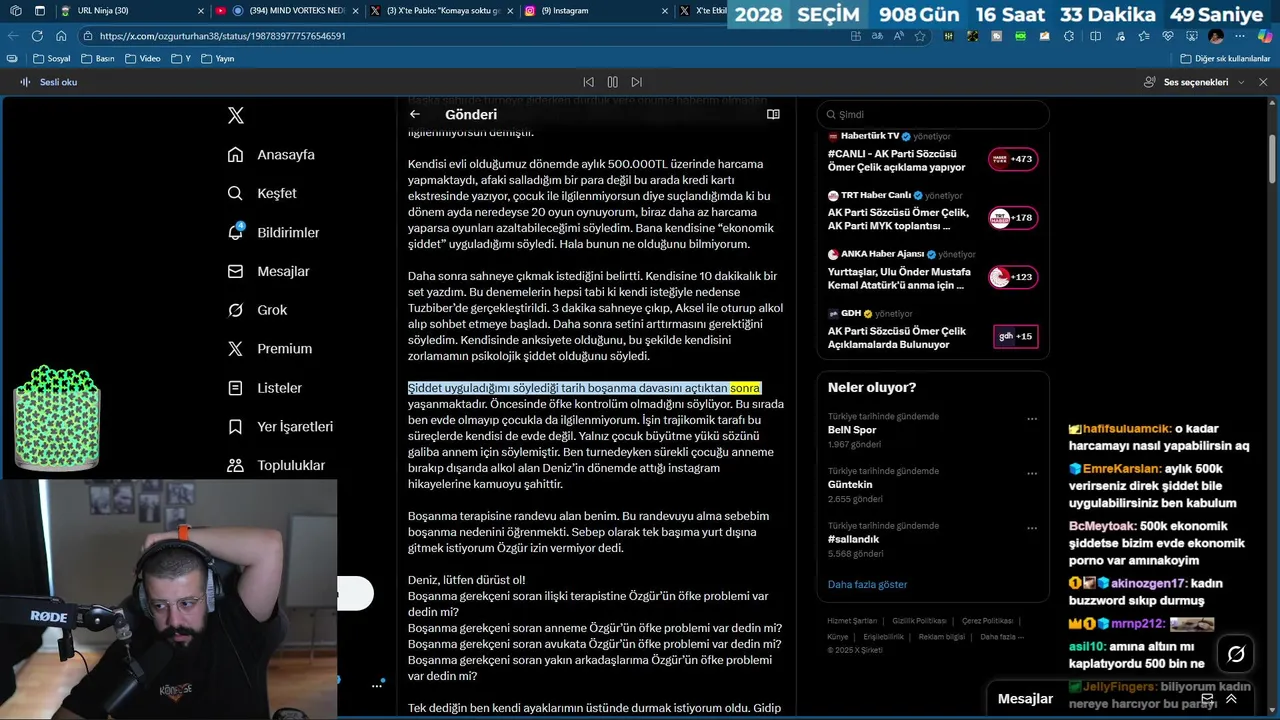Click the +473 listeners badge
Viewport: 1280px width, 720px height.
tap(1013, 159)
